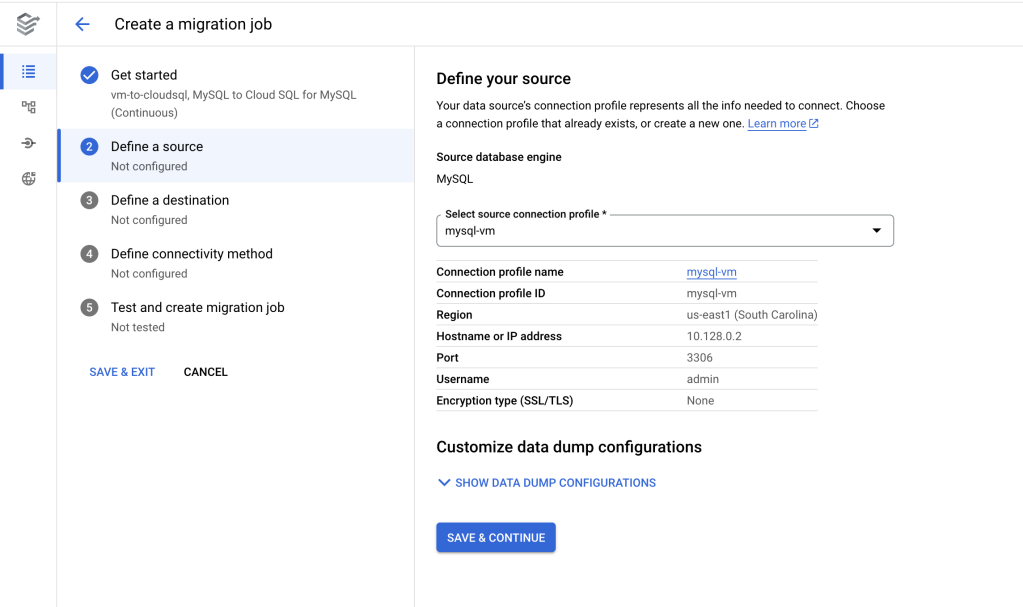The height and width of the screenshot is (607, 1023).
Task: Open the source connection profile dropdown
Action: [x=665, y=230]
